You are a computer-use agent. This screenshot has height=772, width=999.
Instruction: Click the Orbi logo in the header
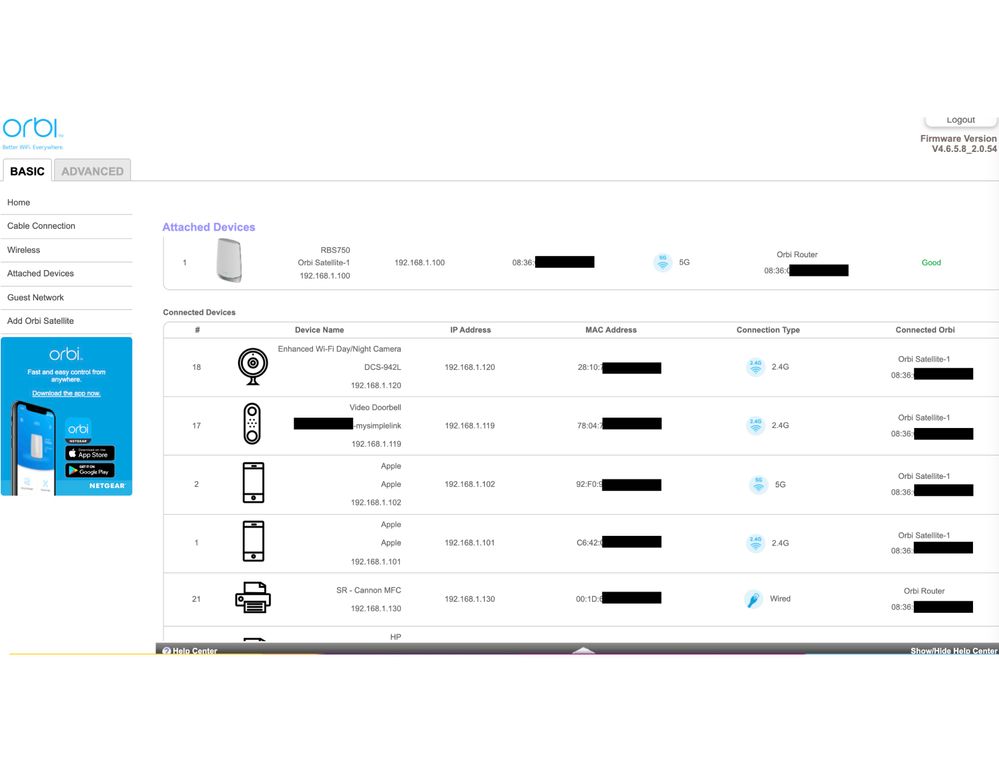[x=32, y=130]
